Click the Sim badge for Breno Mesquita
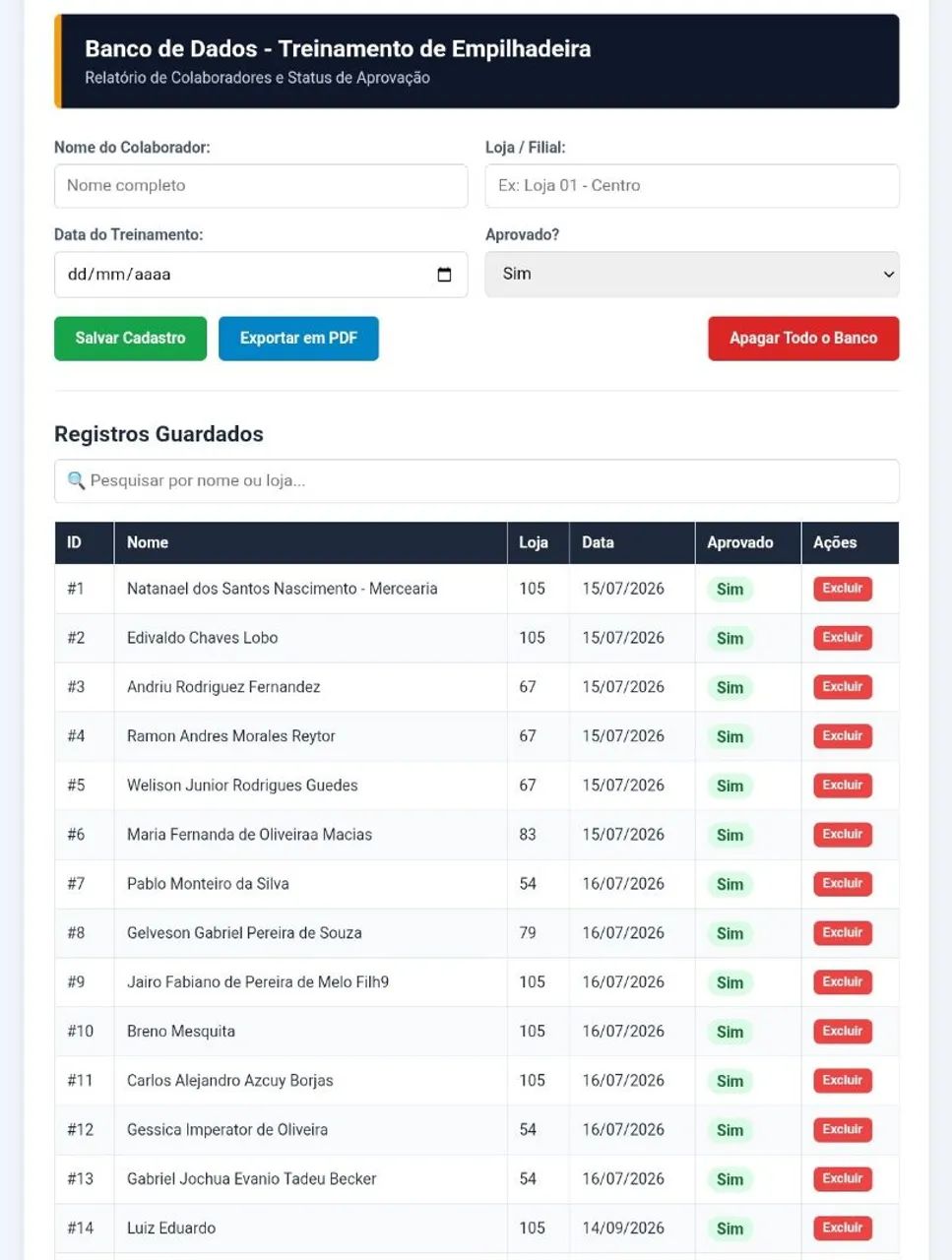 pyautogui.click(x=730, y=1032)
